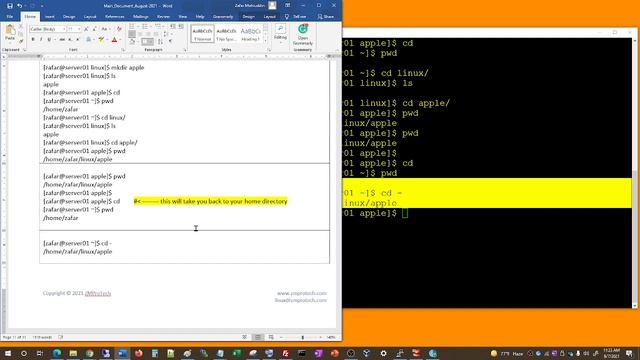The height and width of the screenshot is (360, 640).
Task: Increase font size with Grow Font icon
Action: pos(86,29)
